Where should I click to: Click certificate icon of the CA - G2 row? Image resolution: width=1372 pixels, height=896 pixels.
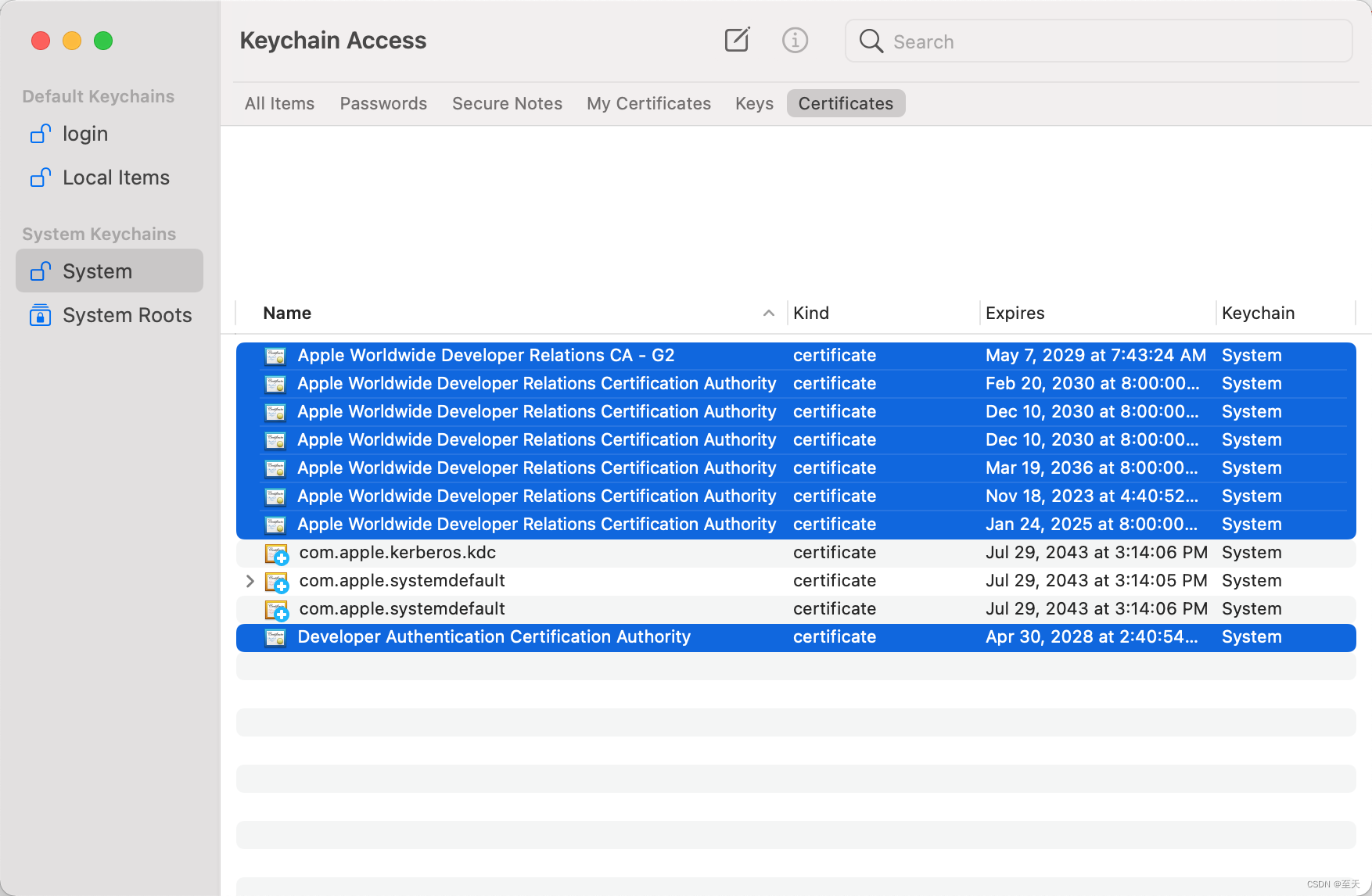point(275,356)
